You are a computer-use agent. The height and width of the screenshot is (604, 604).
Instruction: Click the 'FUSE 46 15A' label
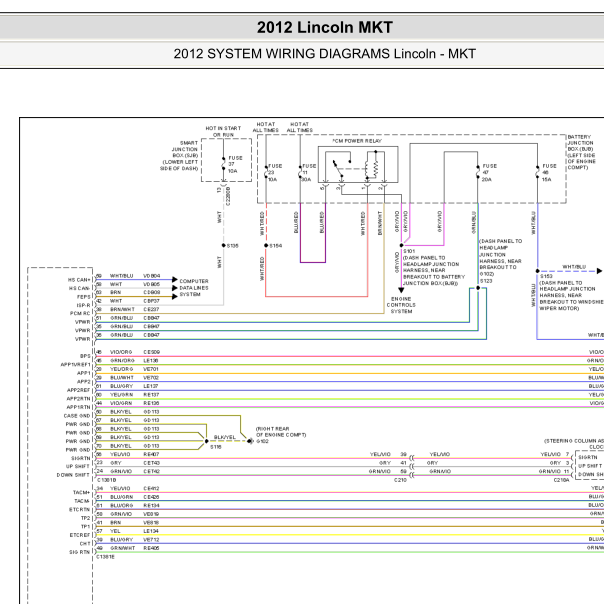pyautogui.click(x=549, y=173)
